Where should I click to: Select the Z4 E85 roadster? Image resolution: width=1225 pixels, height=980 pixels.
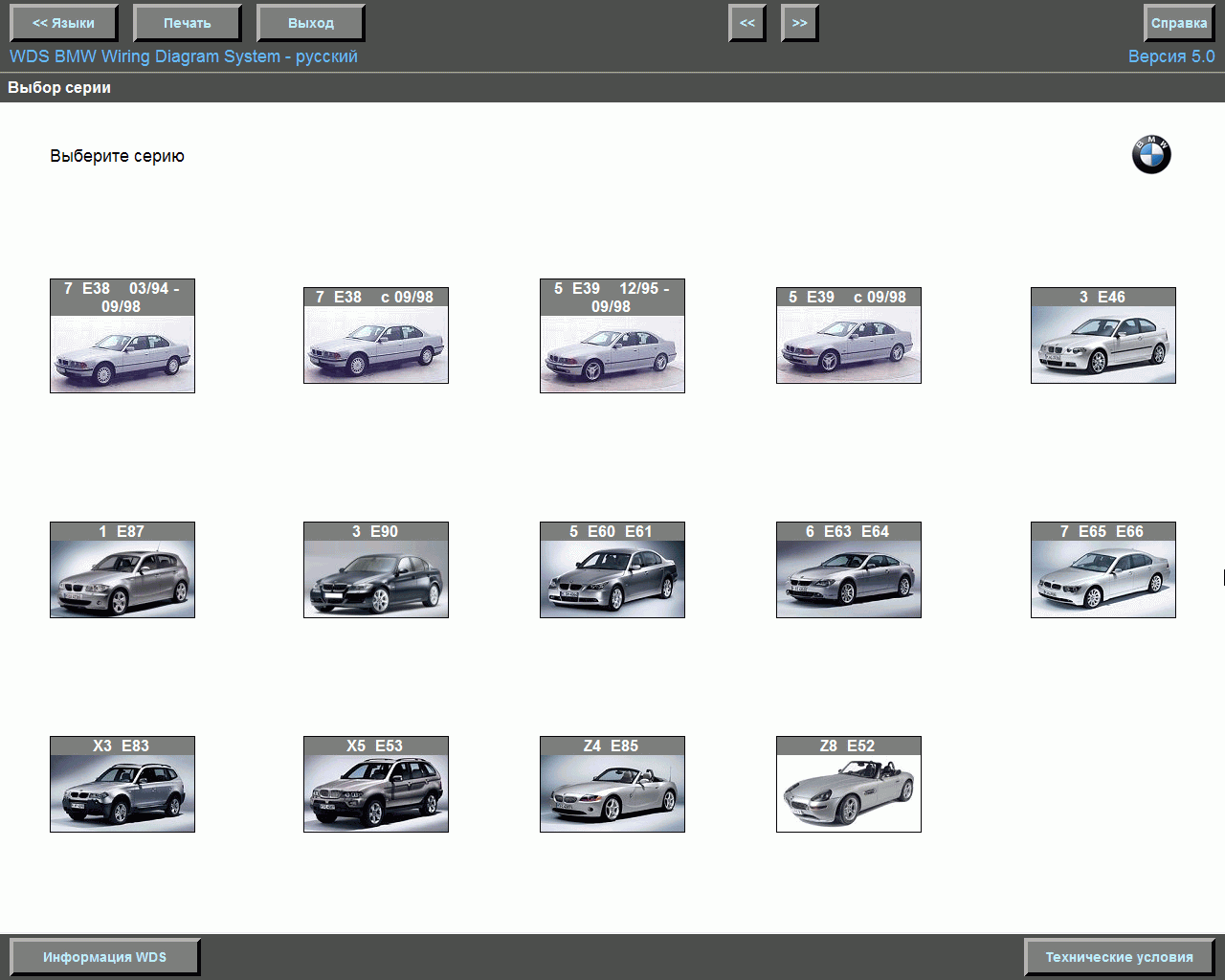point(612,792)
